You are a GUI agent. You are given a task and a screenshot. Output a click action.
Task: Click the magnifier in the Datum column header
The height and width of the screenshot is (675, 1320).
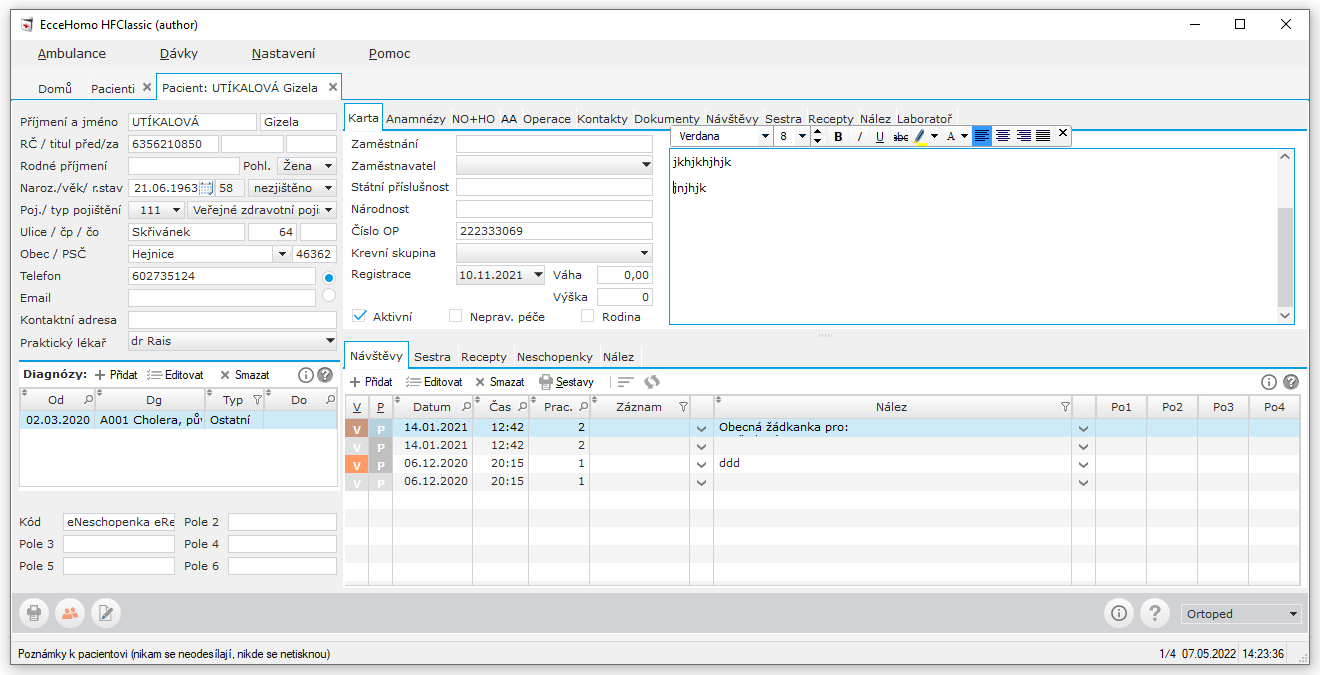(465, 407)
